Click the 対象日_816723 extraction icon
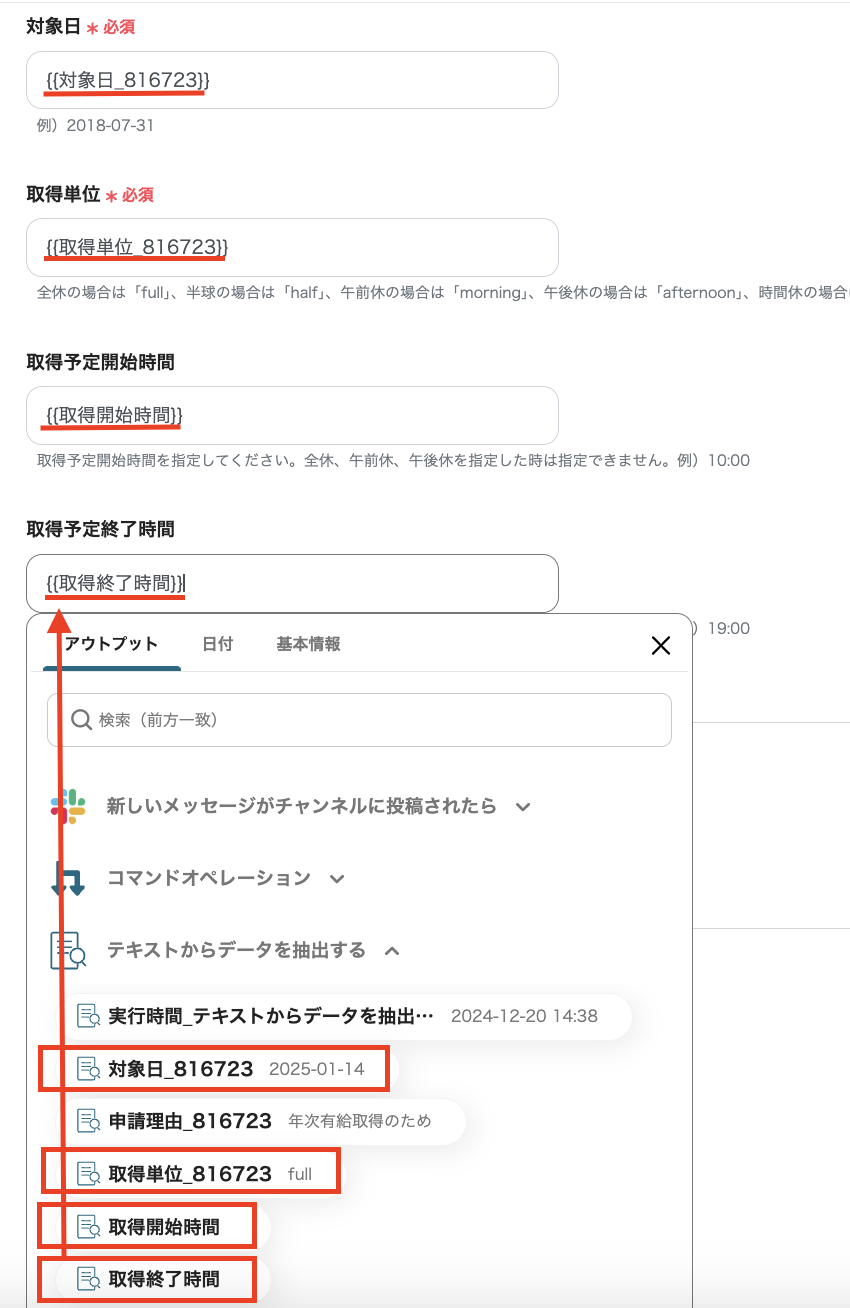This screenshot has height=1308, width=850. click(x=88, y=1068)
